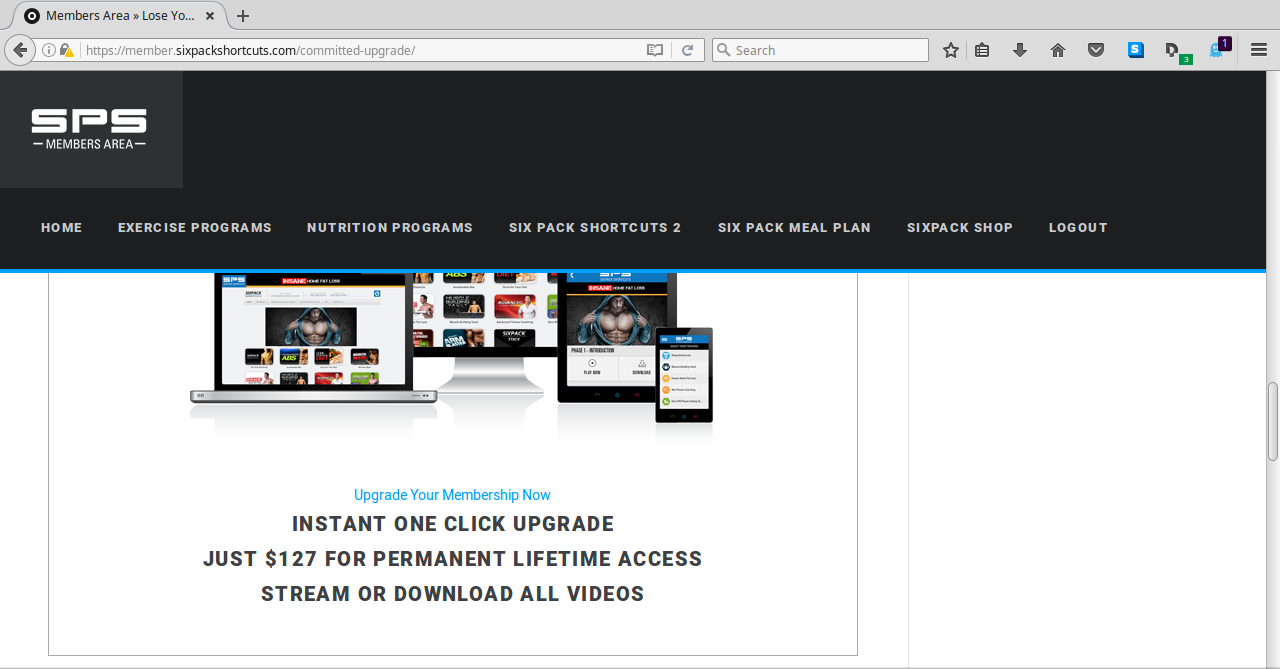Click the page's vertical scrollbar thumb
1280x669 pixels.
coord(1273,420)
